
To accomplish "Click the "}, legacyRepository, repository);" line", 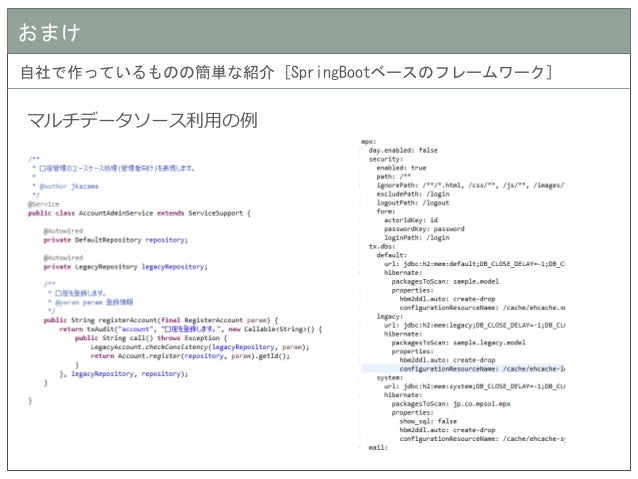I will [x=124, y=374].
